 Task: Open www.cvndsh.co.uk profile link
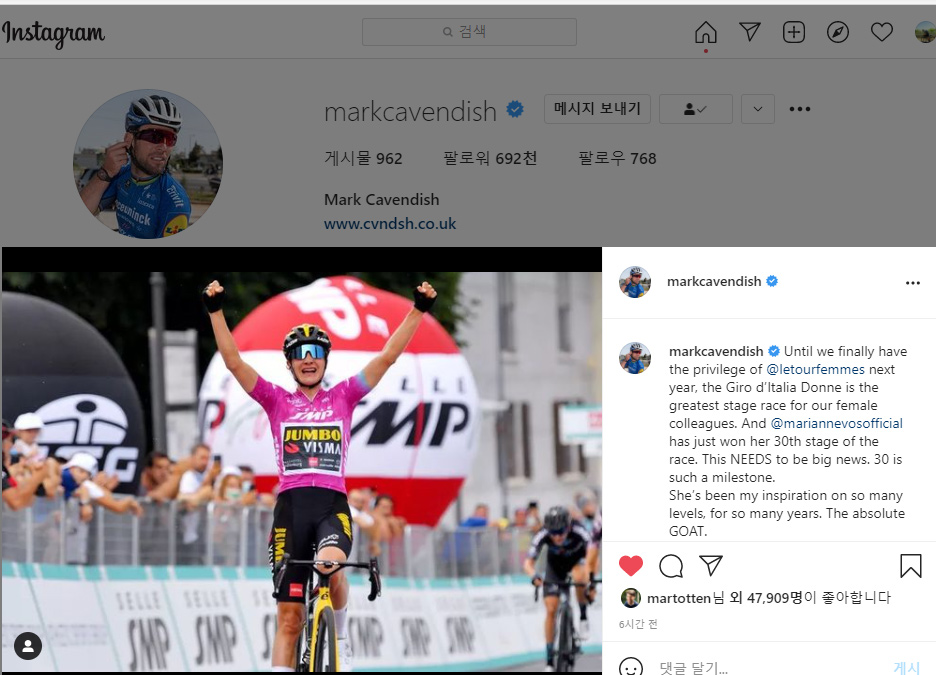pyautogui.click(x=390, y=224)
